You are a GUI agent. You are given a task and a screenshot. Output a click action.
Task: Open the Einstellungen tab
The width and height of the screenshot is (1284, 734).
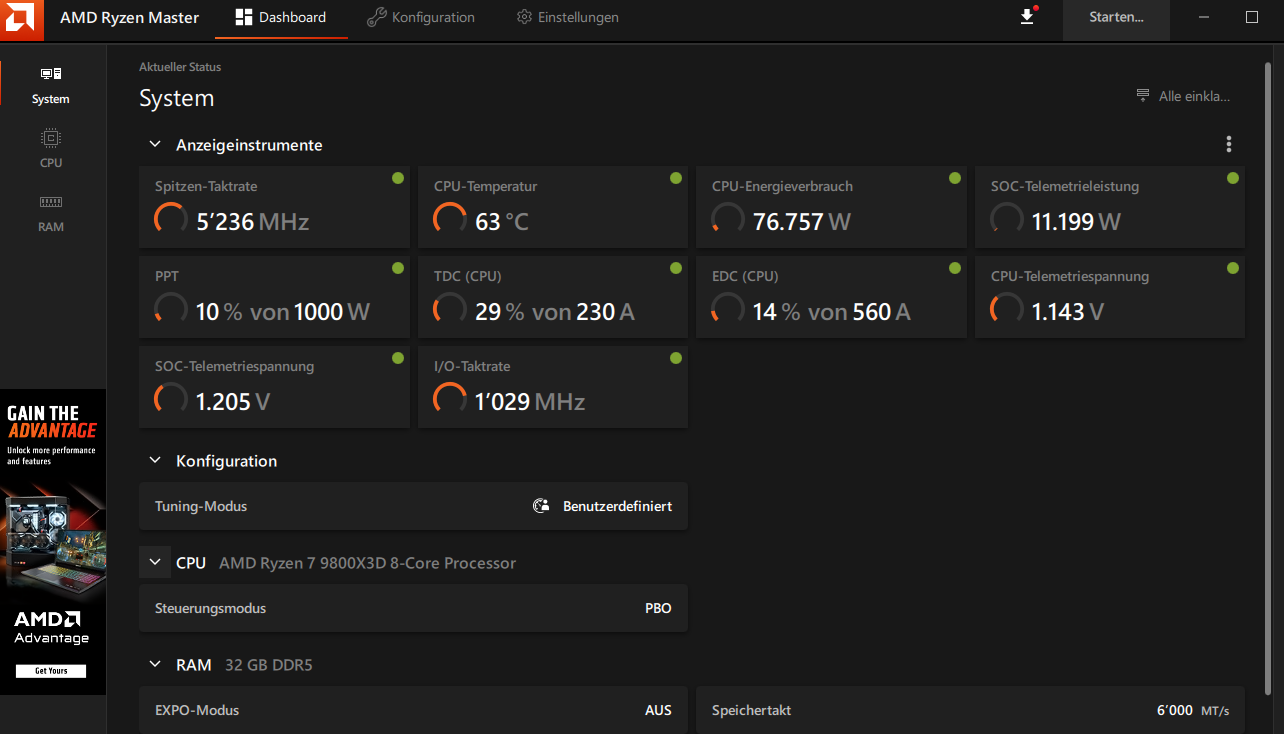567,18
